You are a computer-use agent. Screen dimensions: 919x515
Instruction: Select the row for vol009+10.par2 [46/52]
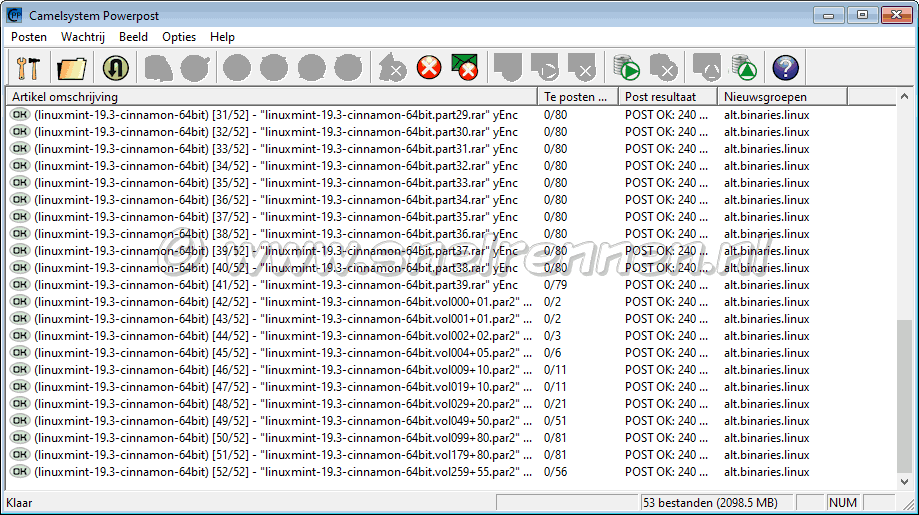tap(451, 369)
